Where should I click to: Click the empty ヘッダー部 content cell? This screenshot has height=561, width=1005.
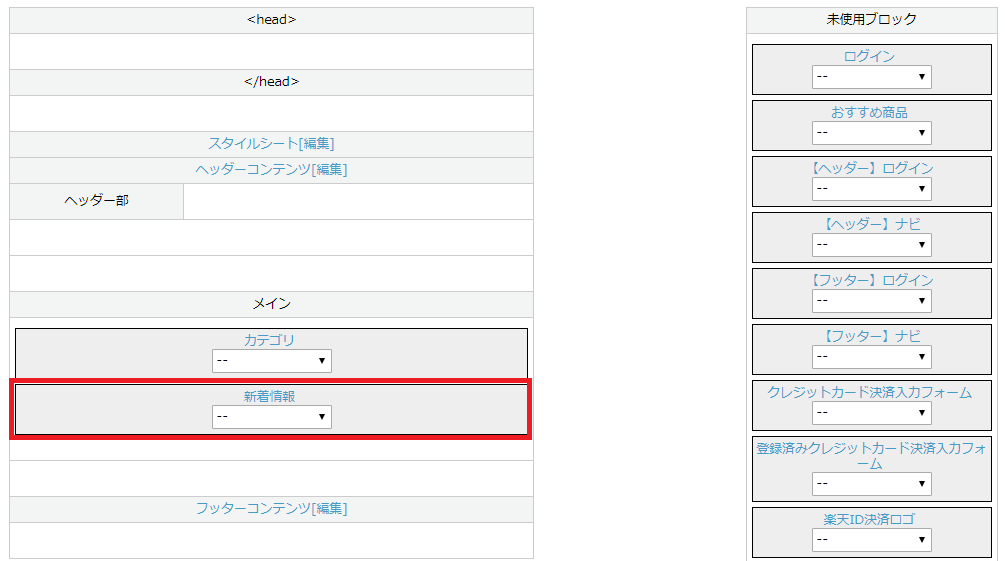[x=358, y=202]
